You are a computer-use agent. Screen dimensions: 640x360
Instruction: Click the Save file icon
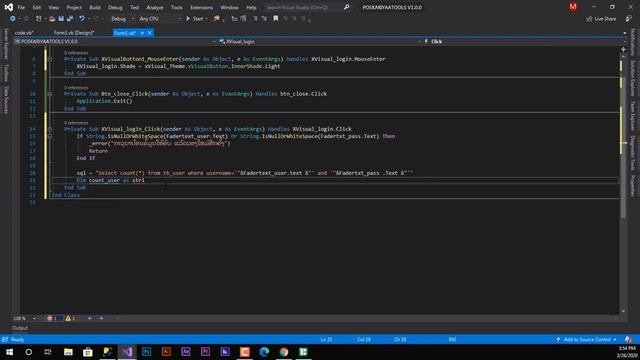click(61, 19)
